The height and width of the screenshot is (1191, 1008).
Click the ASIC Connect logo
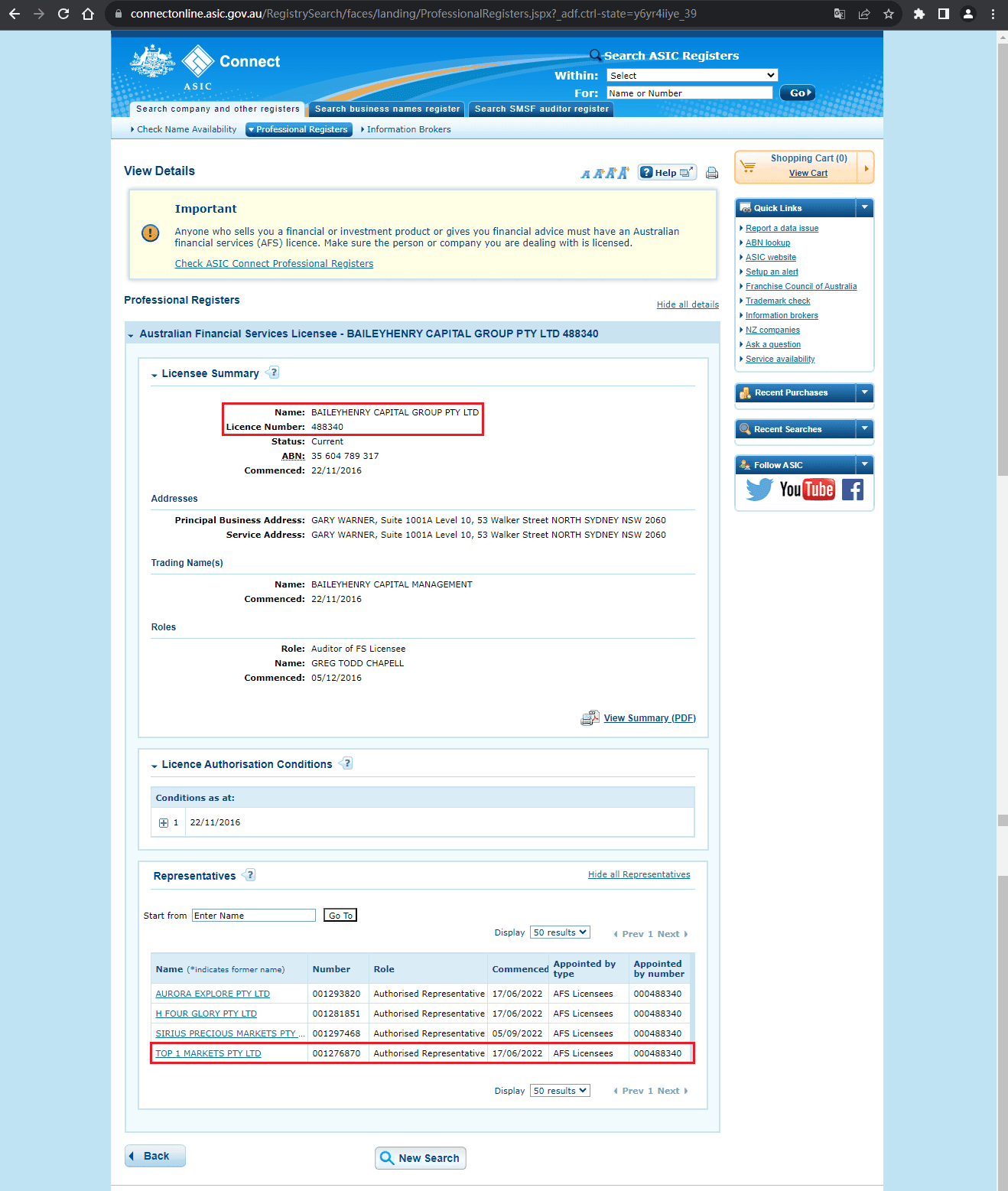tap(205, 67)
